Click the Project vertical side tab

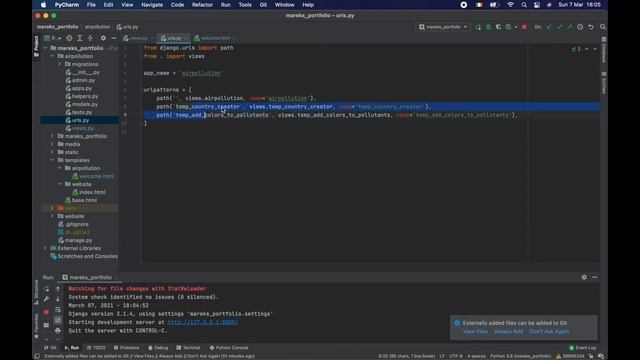click(x=36, y=46)
